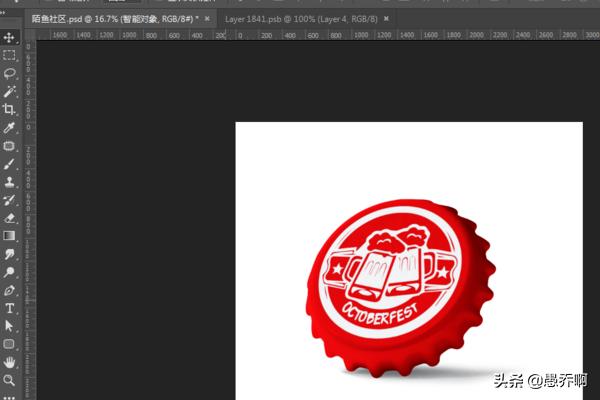This screenshot has width=600, height=400.
Task: Select the Crop tool
Action: [x=10, y=109]
